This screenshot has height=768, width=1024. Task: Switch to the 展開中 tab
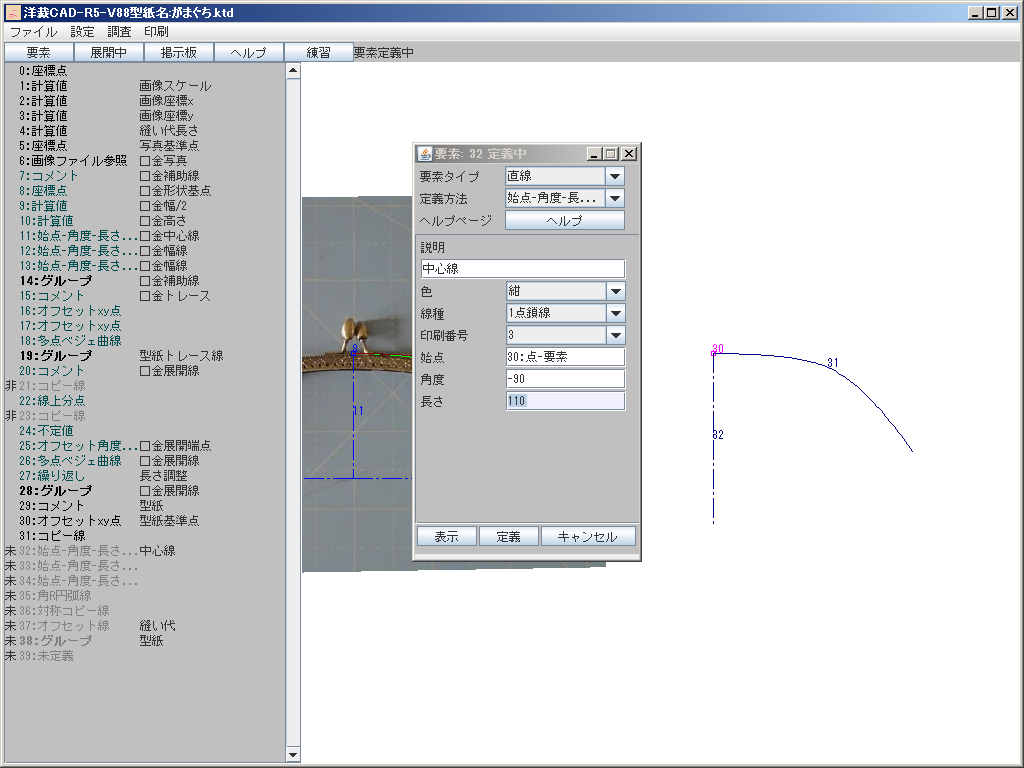click(x=108, y=52)
